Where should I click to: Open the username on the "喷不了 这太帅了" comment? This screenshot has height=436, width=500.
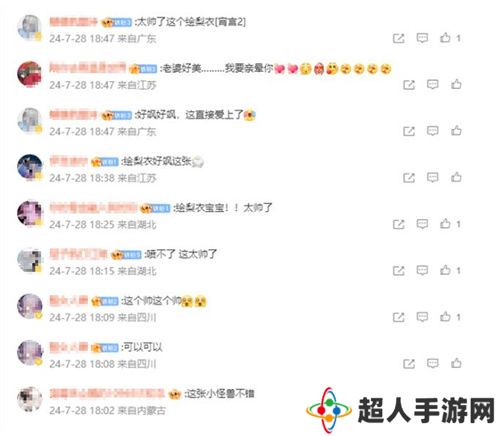[78, 254]
